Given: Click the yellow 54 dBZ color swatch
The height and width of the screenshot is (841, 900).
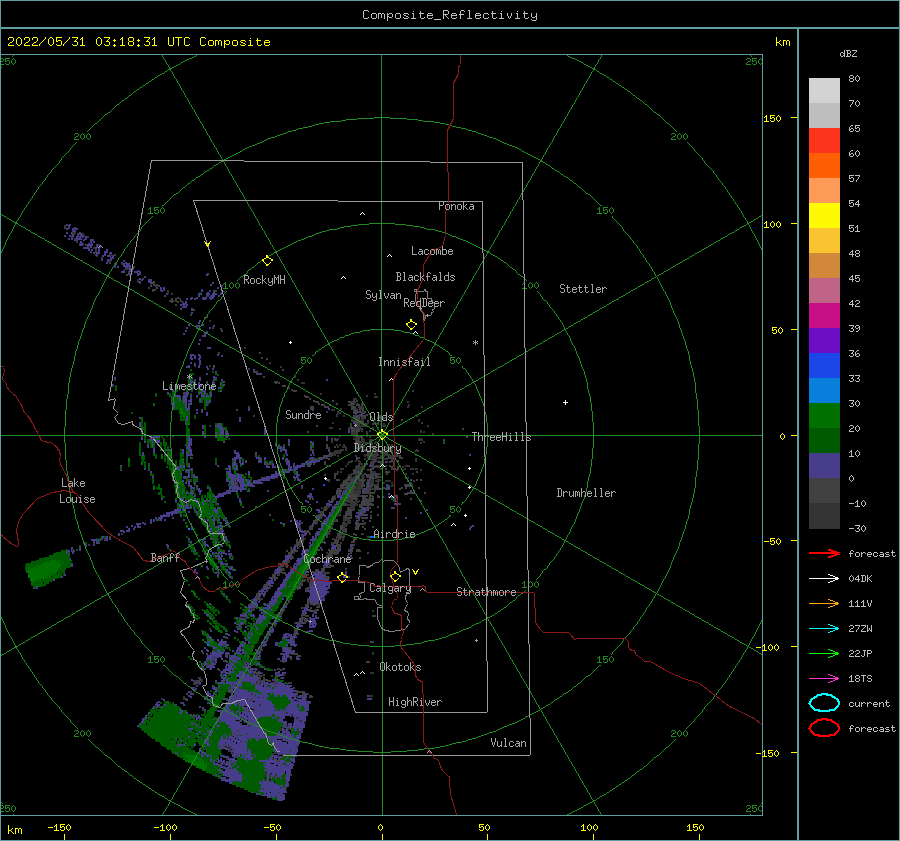Looking at the screenshot, I should [824, 216].
